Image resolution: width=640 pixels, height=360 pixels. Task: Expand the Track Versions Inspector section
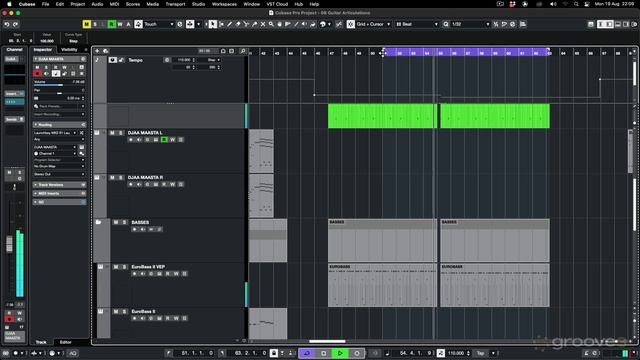[x=60, y=185]
